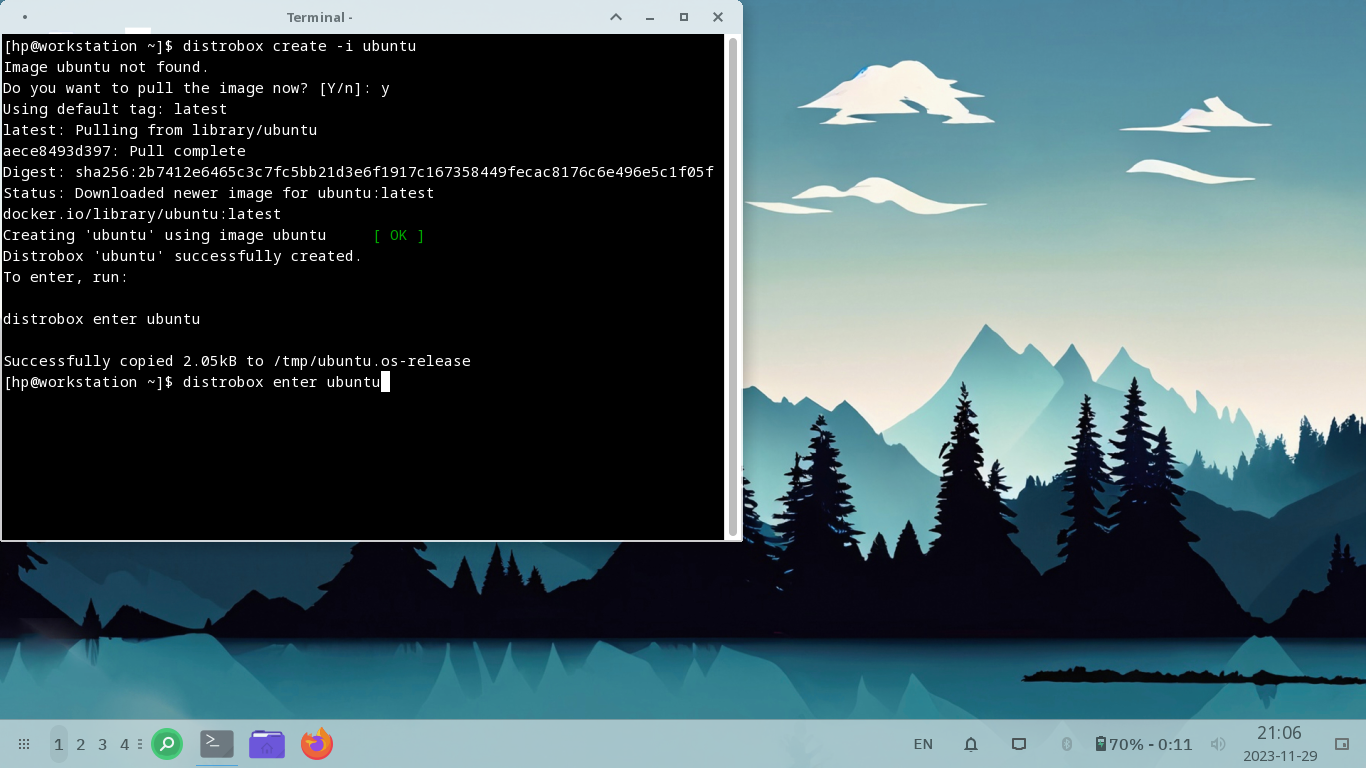Image resolution: width=1366 pixels, height=768 pixels.
Task: Open the workspace switcher handle dots
Action: [139, 744]
